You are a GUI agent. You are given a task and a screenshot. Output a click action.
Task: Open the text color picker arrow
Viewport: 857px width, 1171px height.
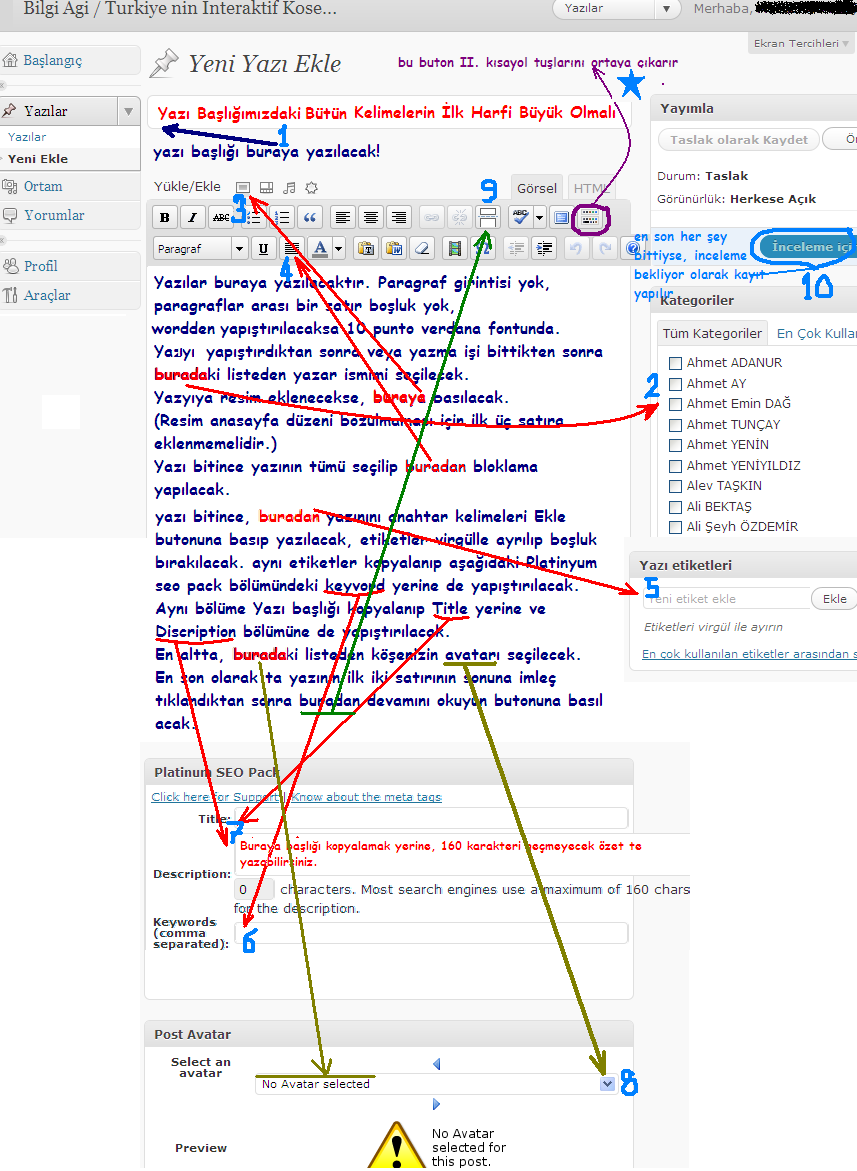click(x=339, y=248)
